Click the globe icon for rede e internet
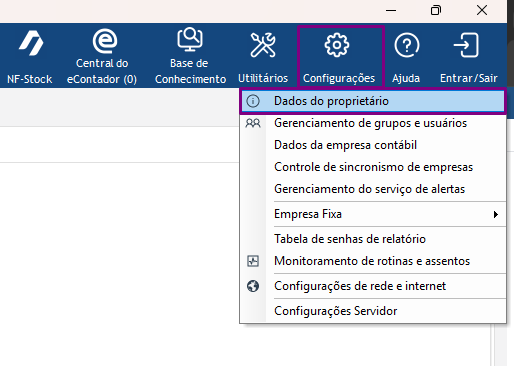The image size is (514, 366). pos(253,286)
